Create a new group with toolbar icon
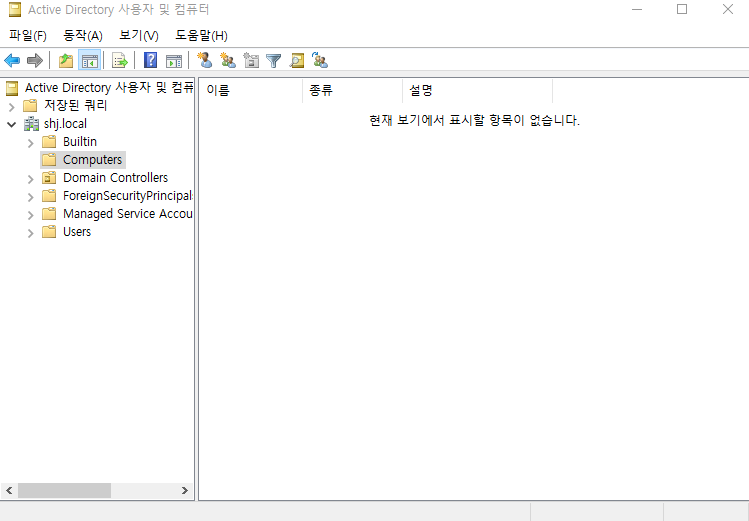 228,60
